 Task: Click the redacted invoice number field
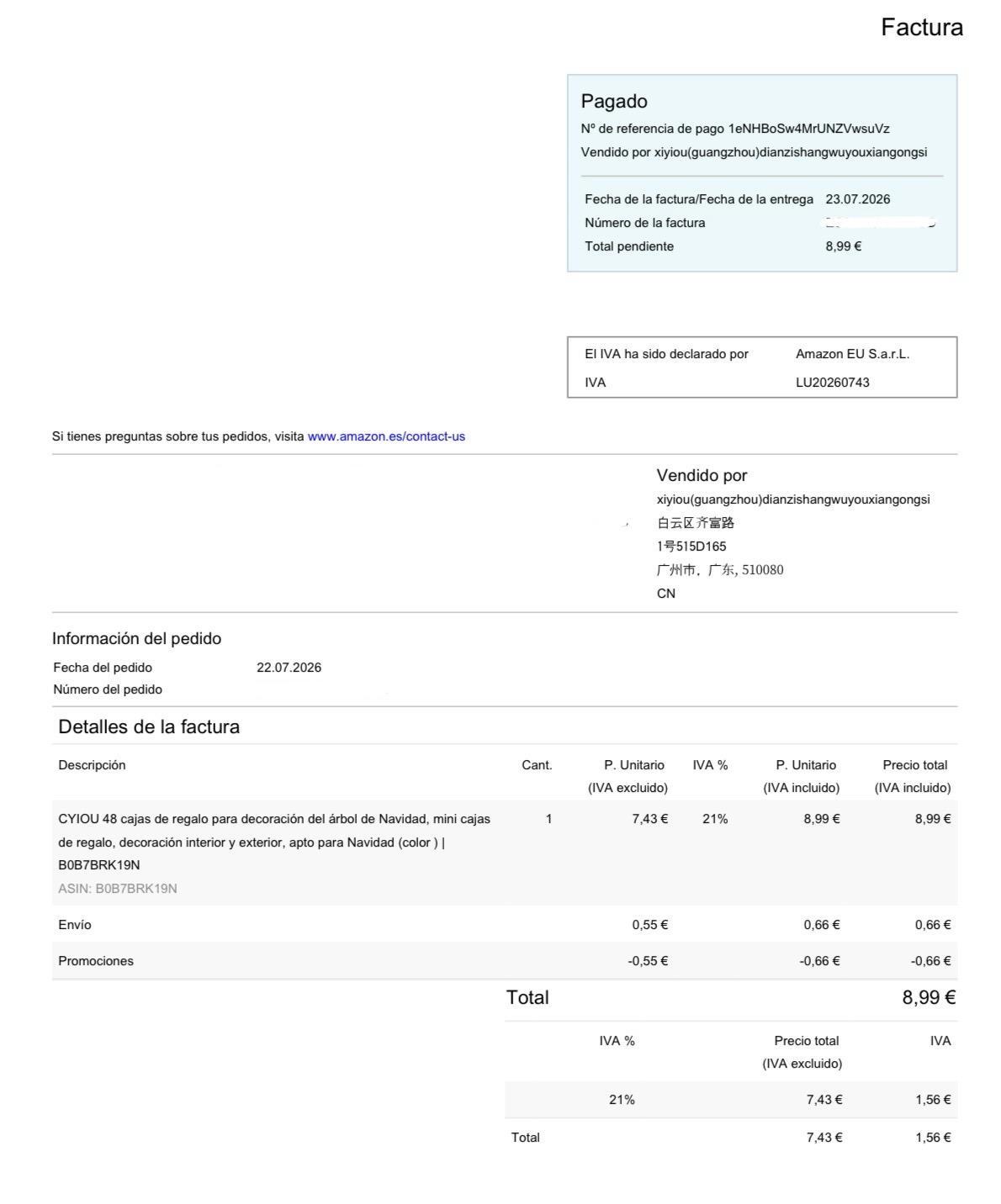pos(881,223)
